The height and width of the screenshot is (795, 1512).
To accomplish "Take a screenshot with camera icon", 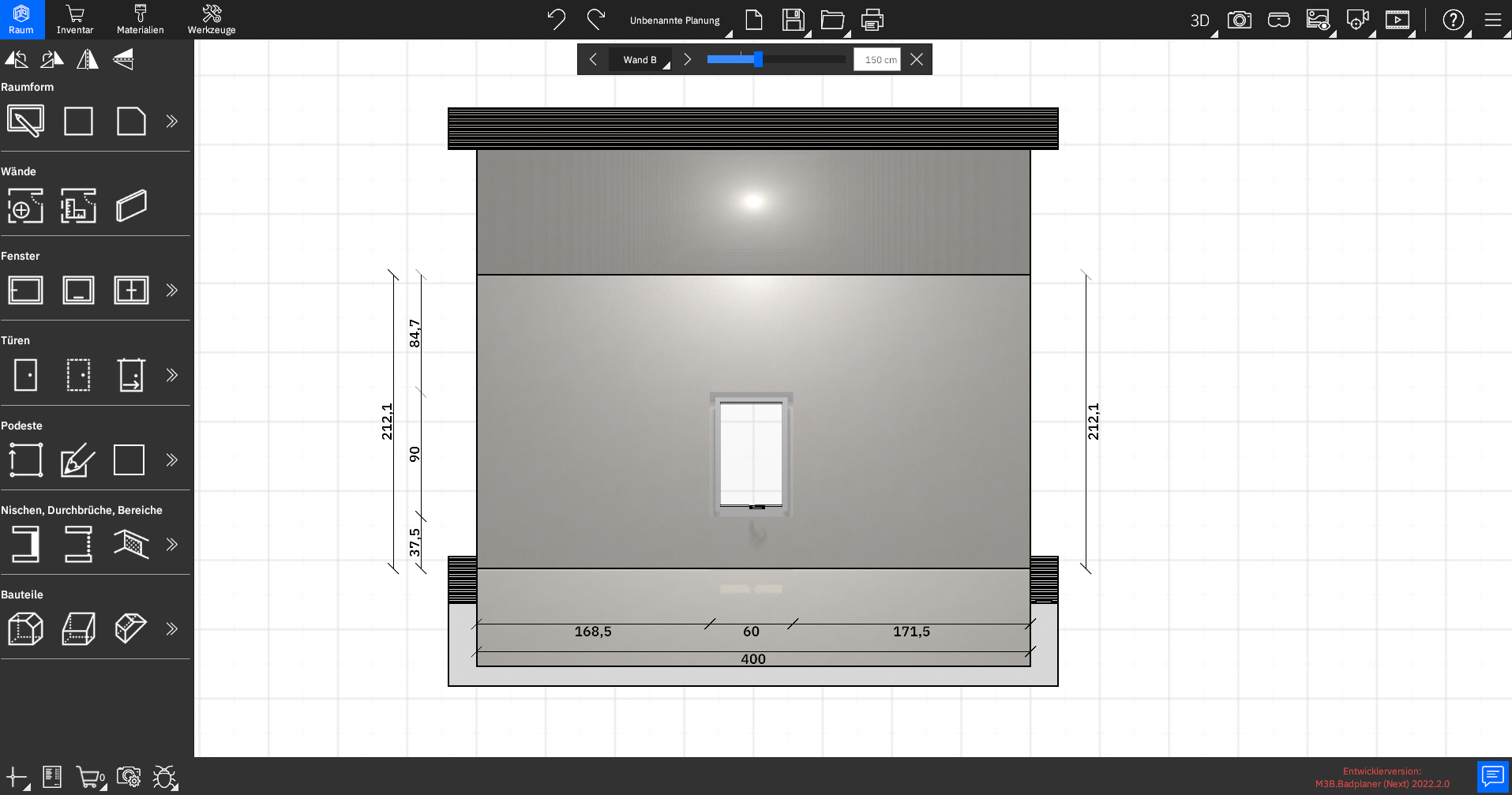I will [x=1240, y=20].
